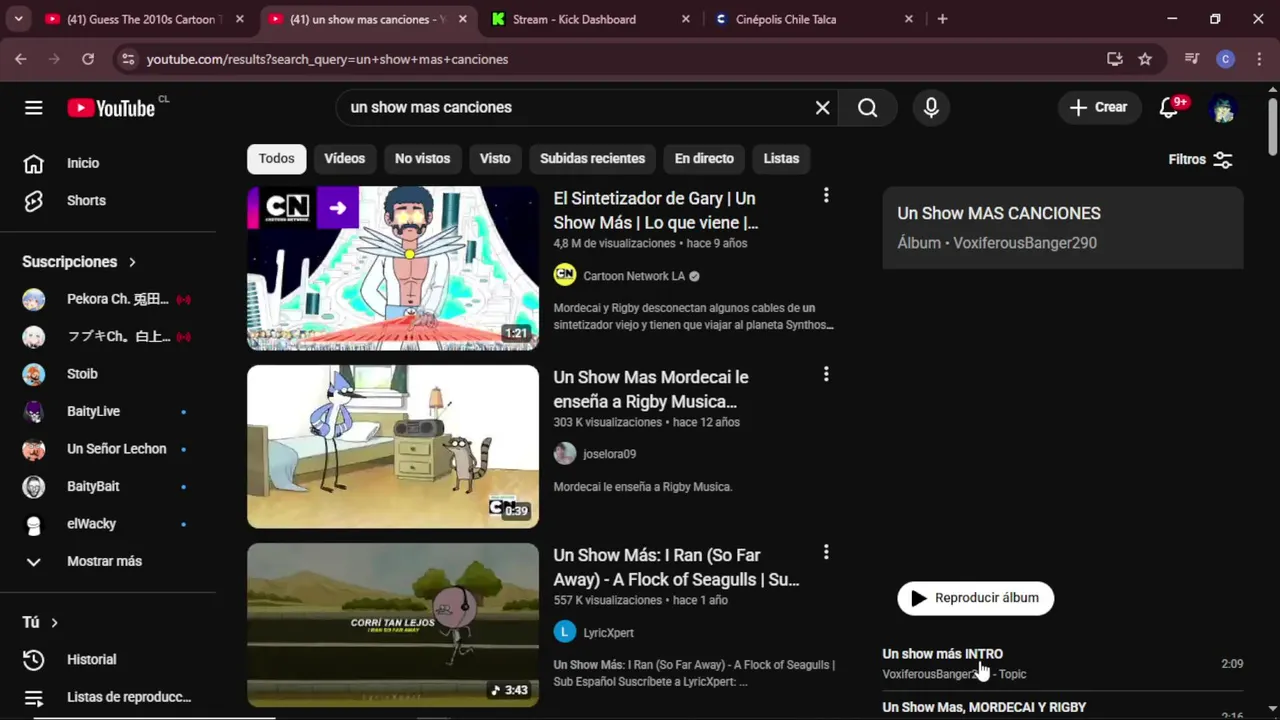Open the notifications bell
This screenshot has height=720, width=1280.
pyautogui.click(x=1168, y=108)
